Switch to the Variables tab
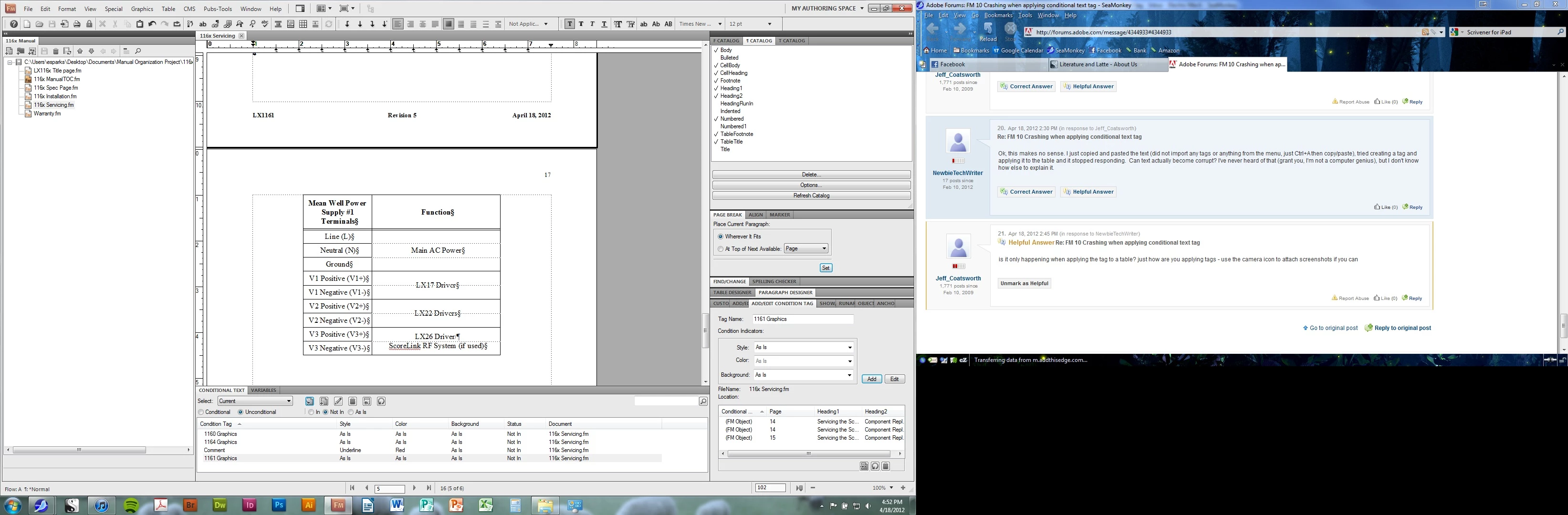Image resolution: width=1568 pixels, height=515 pixels. [x=263, y=391]
